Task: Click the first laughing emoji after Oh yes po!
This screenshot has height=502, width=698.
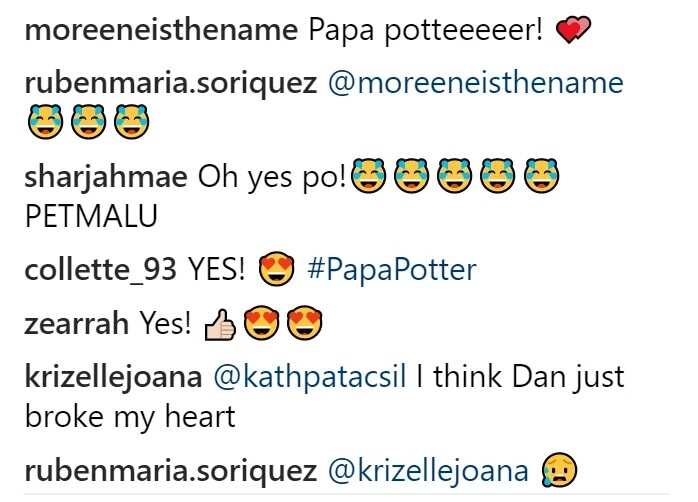Action: point(368,176)
